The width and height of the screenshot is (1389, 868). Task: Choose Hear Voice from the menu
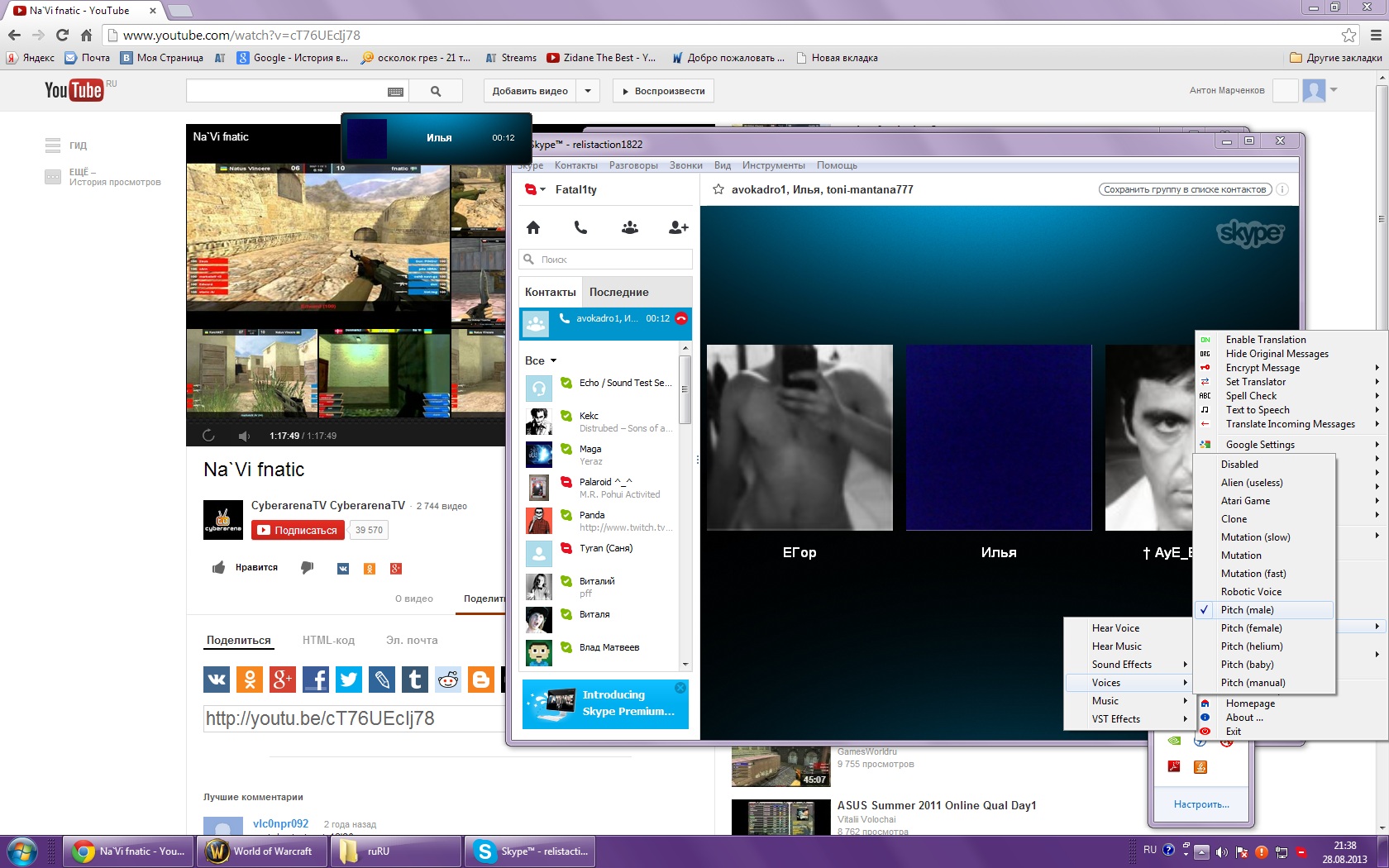pos(1129,628)
